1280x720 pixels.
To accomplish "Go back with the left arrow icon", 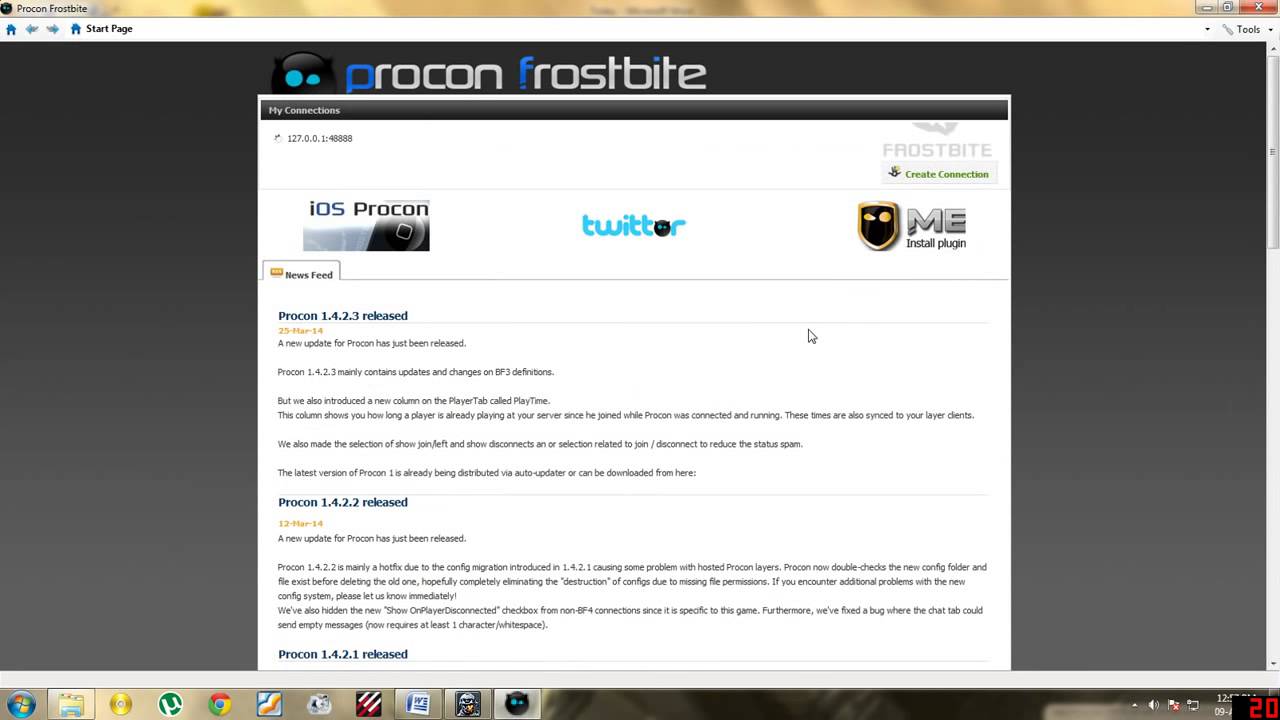I will [x=32, y=29].
